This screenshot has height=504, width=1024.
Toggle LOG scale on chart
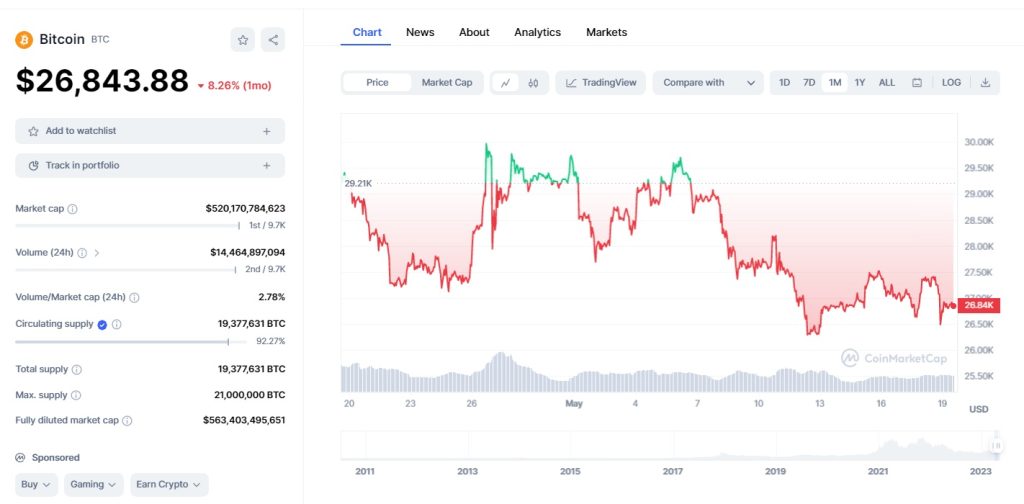pos(951,83)
